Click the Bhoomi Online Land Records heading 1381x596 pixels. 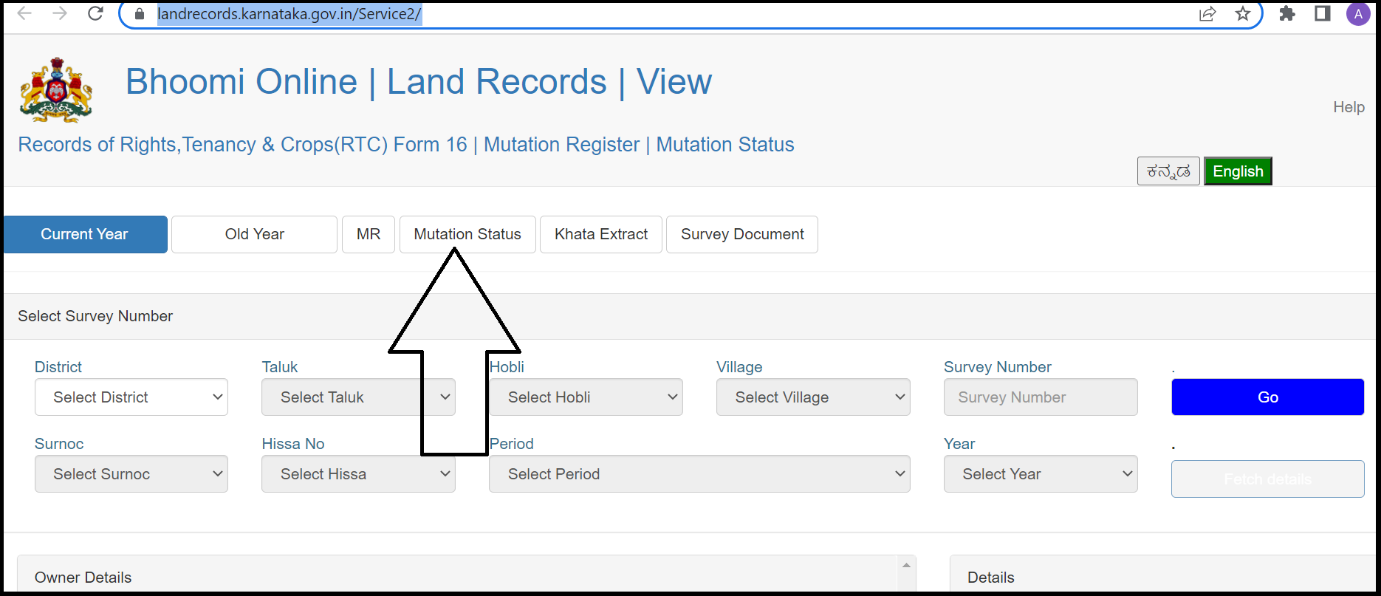[x=419, y=82]
